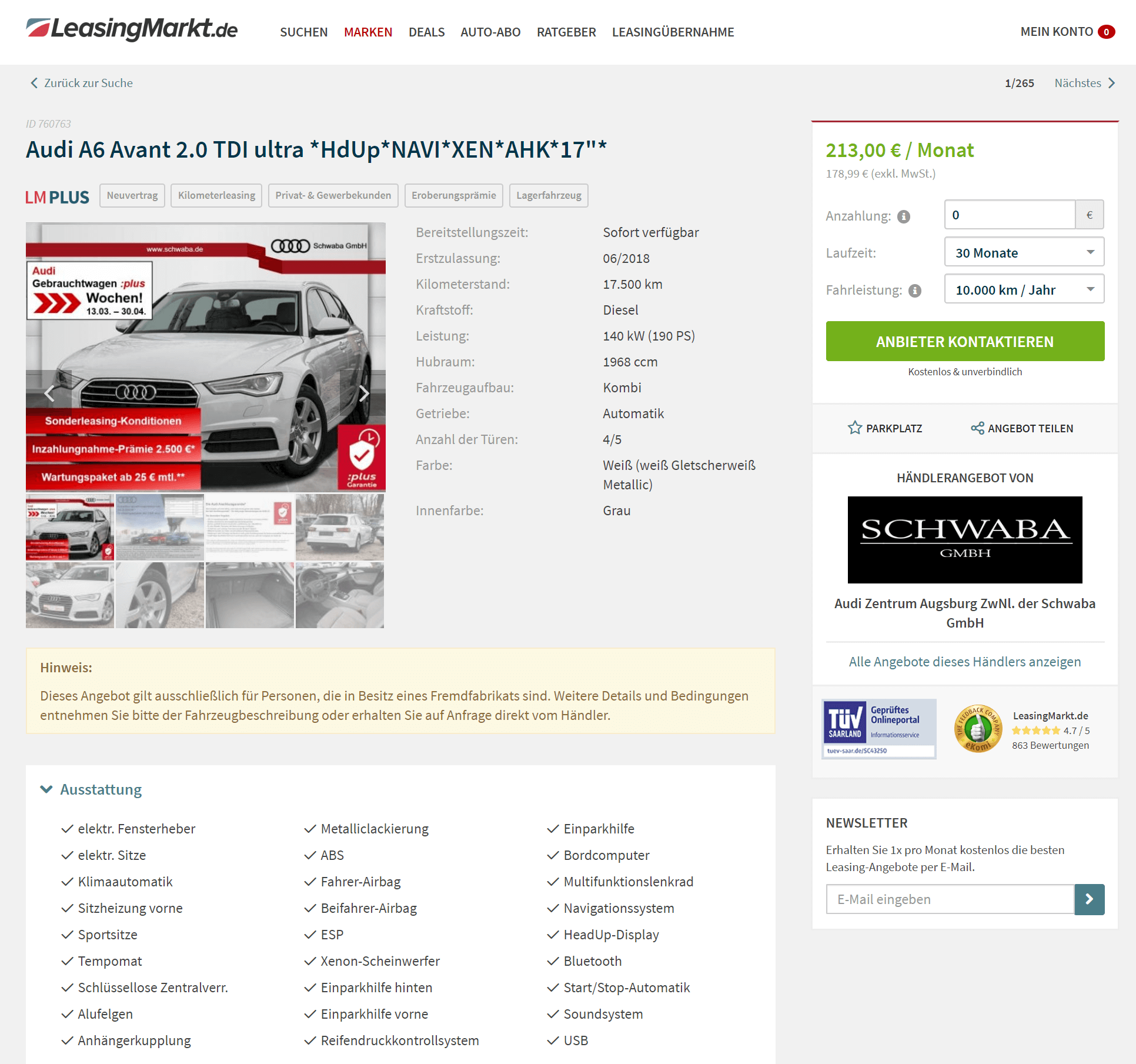The width and height of the screenshot is (1136, 1064).
Task: Select the front view car thumbnail
Action: (70, 595)
